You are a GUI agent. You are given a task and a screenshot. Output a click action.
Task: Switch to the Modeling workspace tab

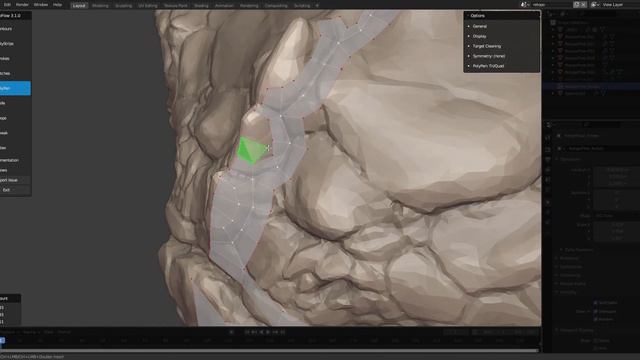point(100,6)
